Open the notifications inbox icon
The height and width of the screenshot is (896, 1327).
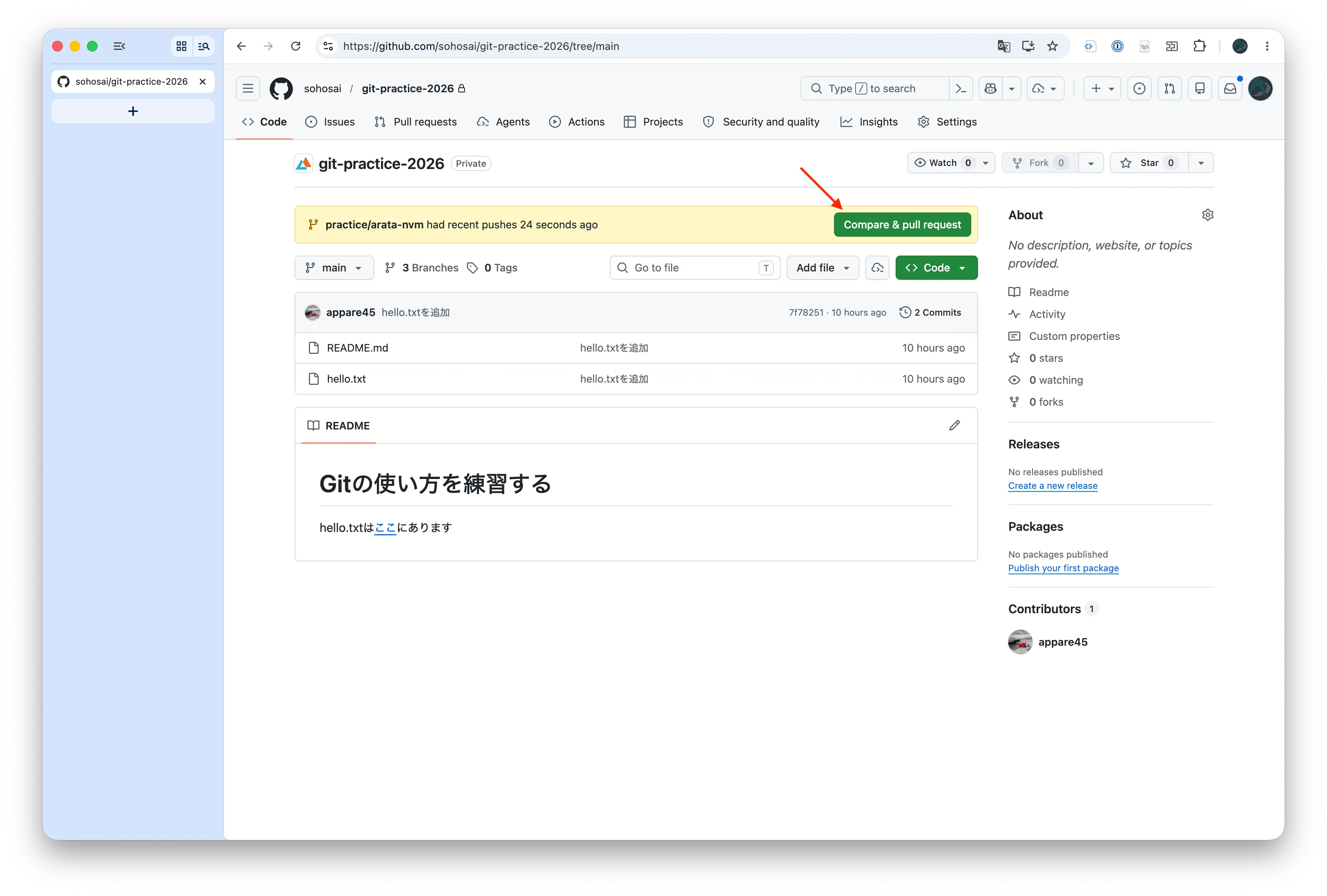[1230, 88]
